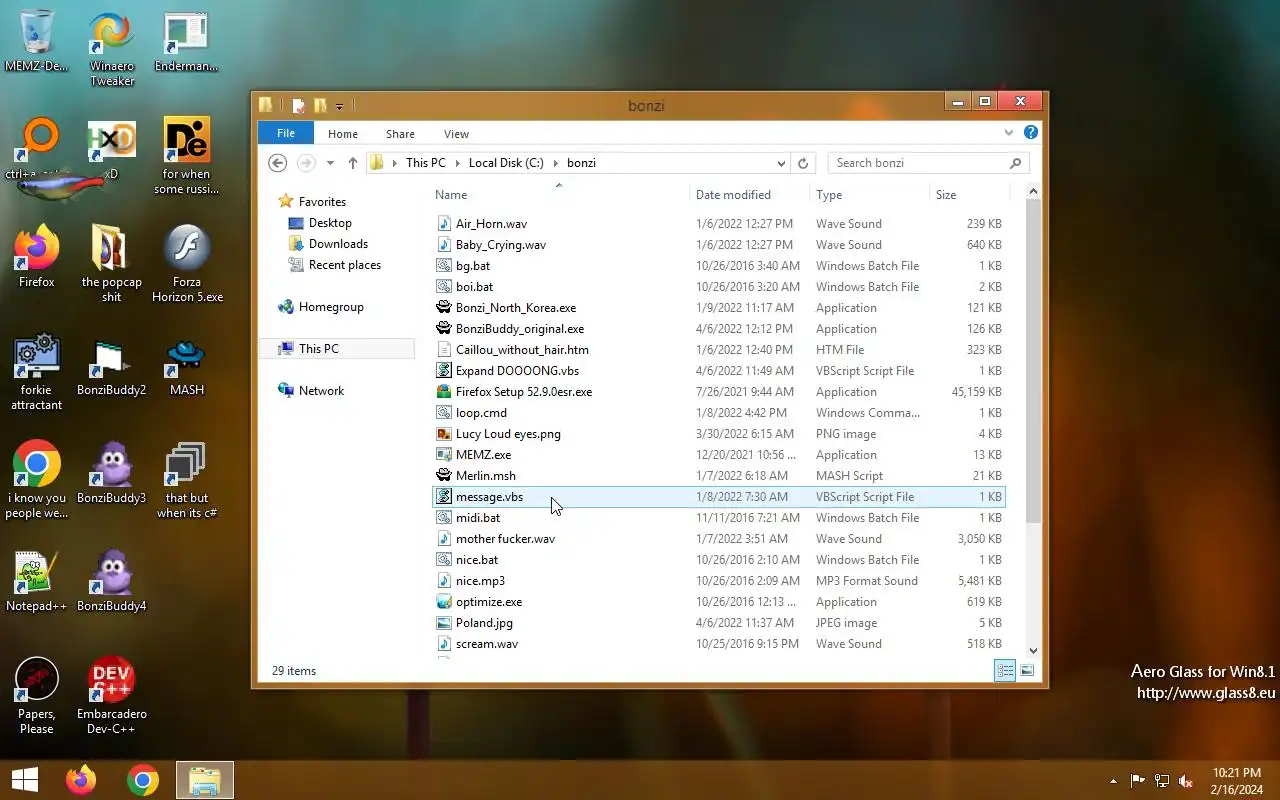
Task: Open the View ribbon tab
Action: 456,133
